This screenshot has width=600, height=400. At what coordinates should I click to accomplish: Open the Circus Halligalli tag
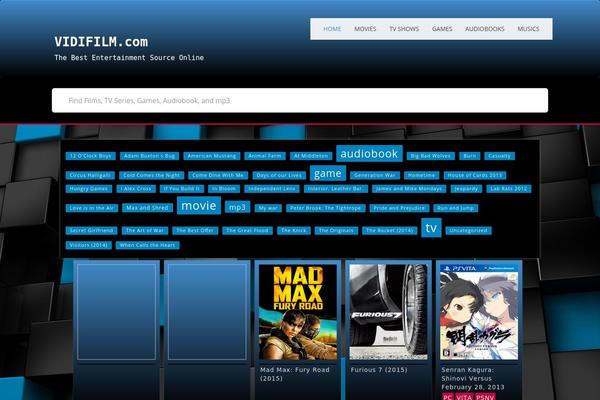[90, 175]
